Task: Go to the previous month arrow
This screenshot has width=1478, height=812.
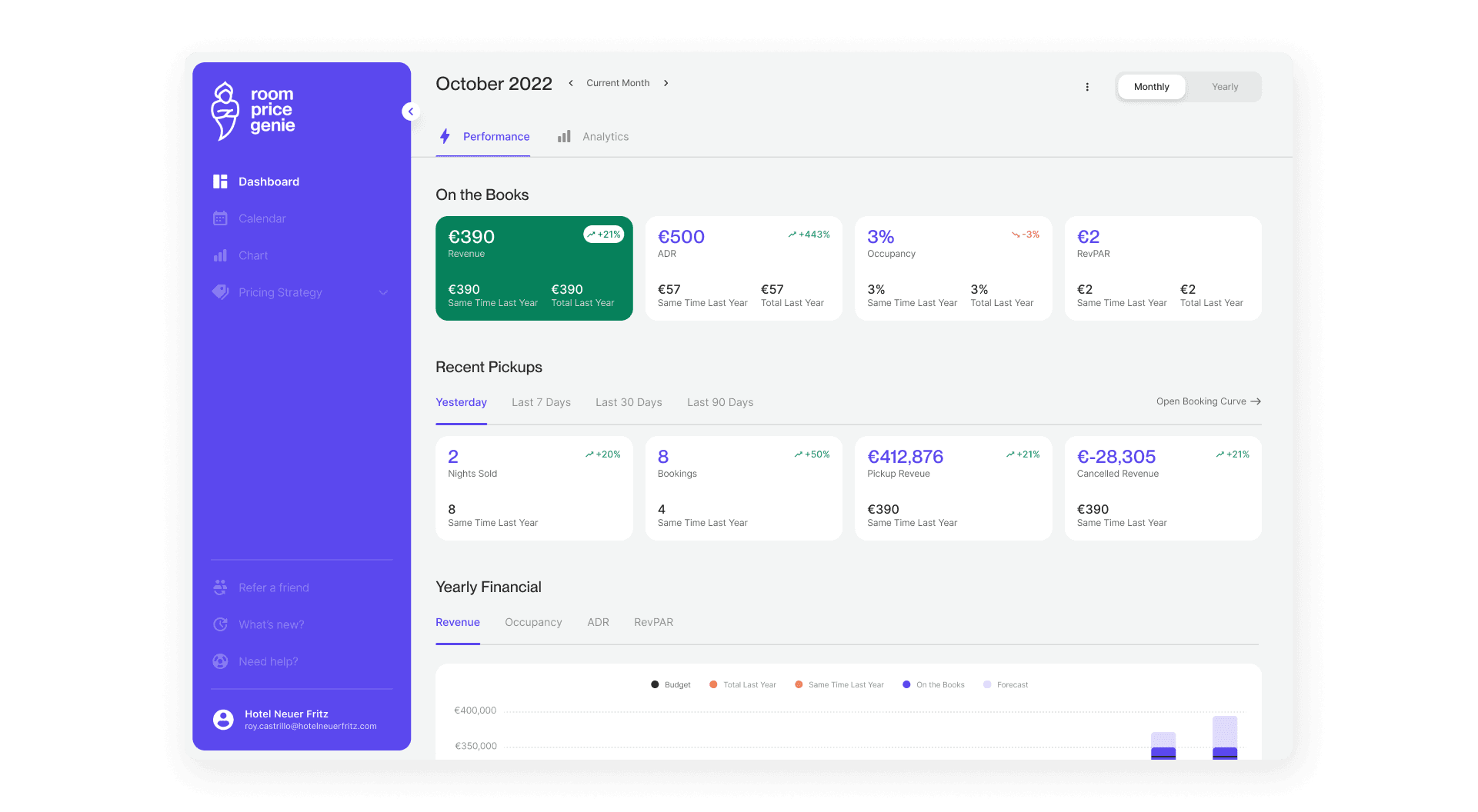Action: pyautogui.click(x=571, y=83)
